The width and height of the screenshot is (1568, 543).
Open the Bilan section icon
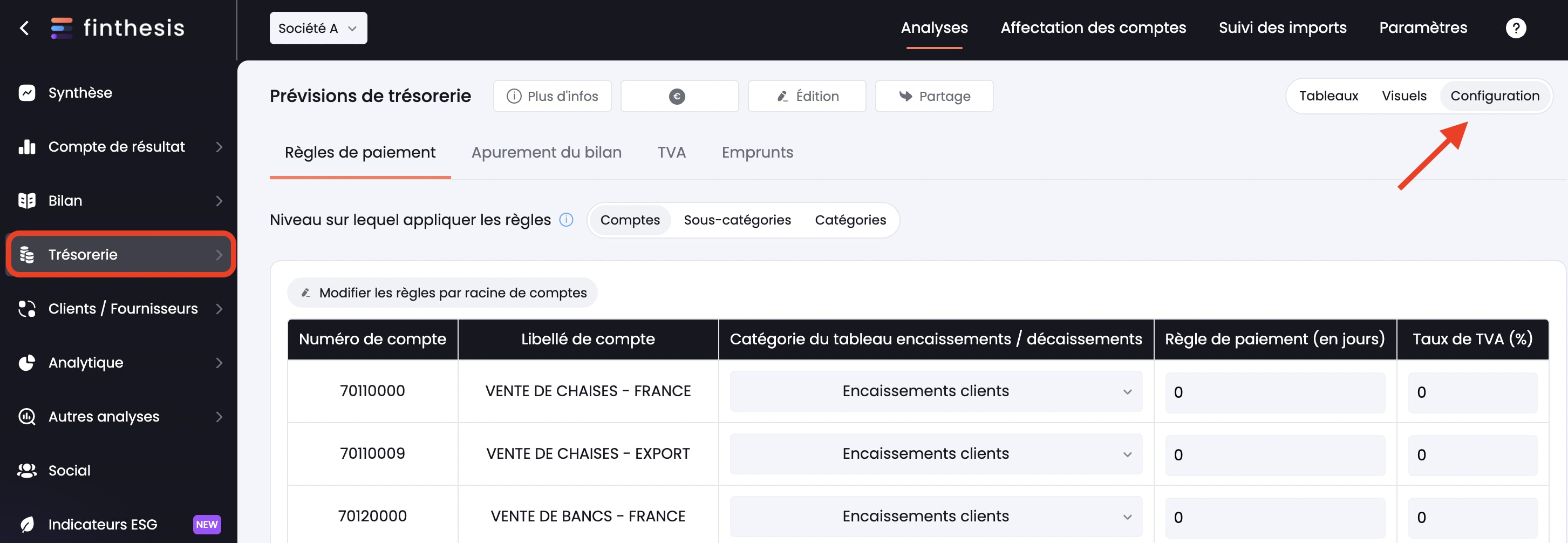click(x=27, y=200)
